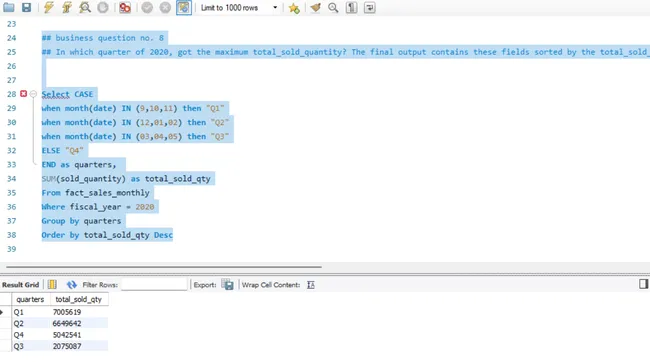Select cell 2075087 in the results
Image resolution: width=650 pixels, height=362 pixels.
click(79, 346)
